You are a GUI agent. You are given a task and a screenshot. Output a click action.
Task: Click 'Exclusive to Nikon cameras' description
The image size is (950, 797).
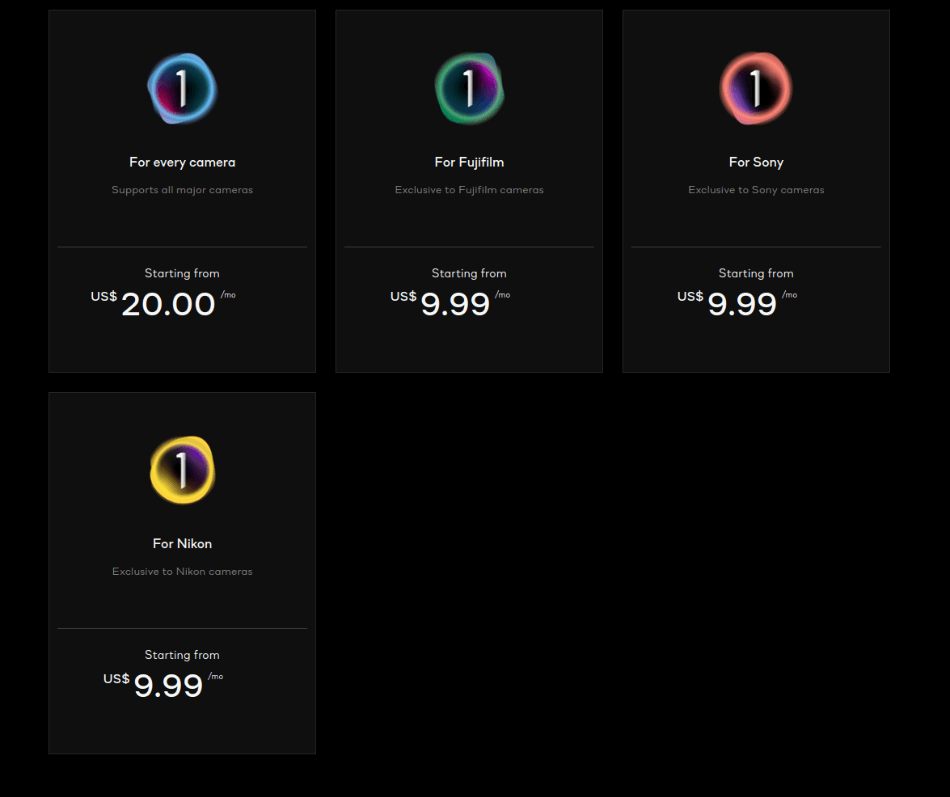[182, 572]
